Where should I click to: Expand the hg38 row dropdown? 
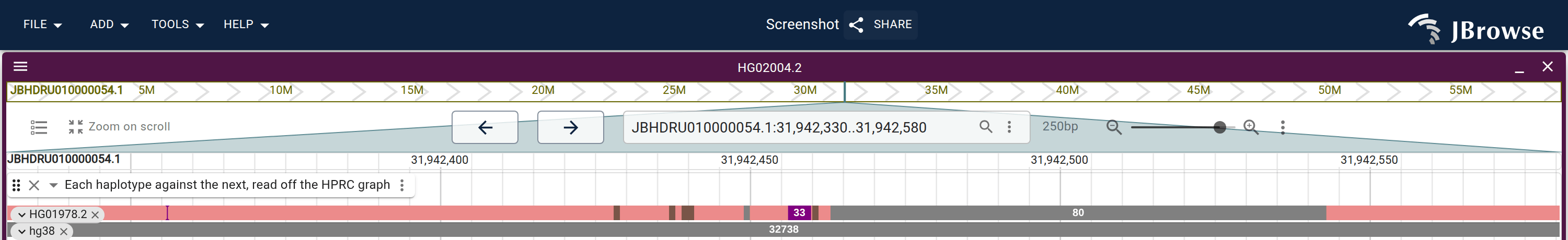[22, 232]
